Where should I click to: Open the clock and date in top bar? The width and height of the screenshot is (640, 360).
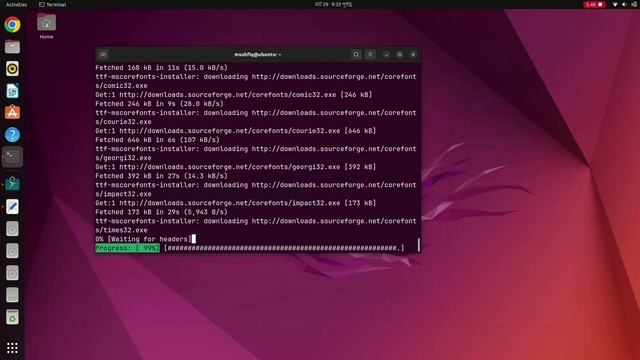point(333,4)
